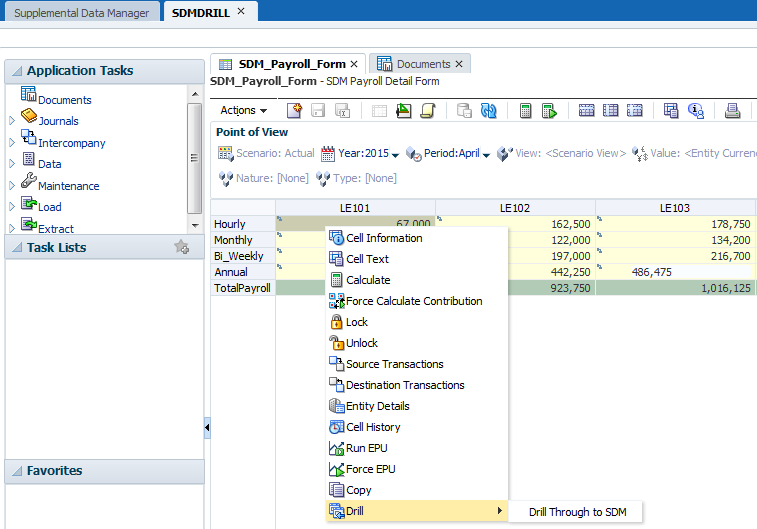Click the Journals book icon

pos(29,116)
